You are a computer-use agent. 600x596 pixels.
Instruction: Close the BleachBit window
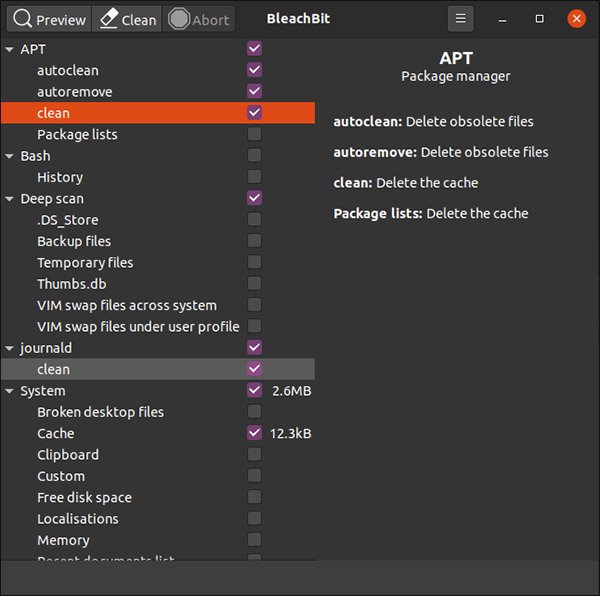click(576, 18)
